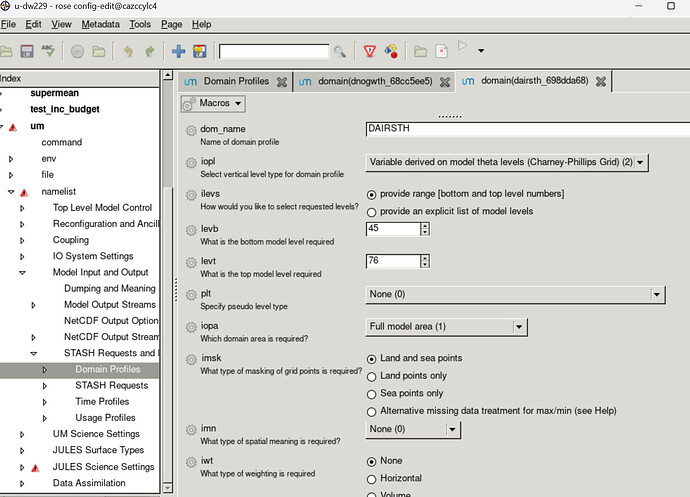Click the gear icon beside iopl
The width and height of the screenshot is (690, 497).
point(191,162)
